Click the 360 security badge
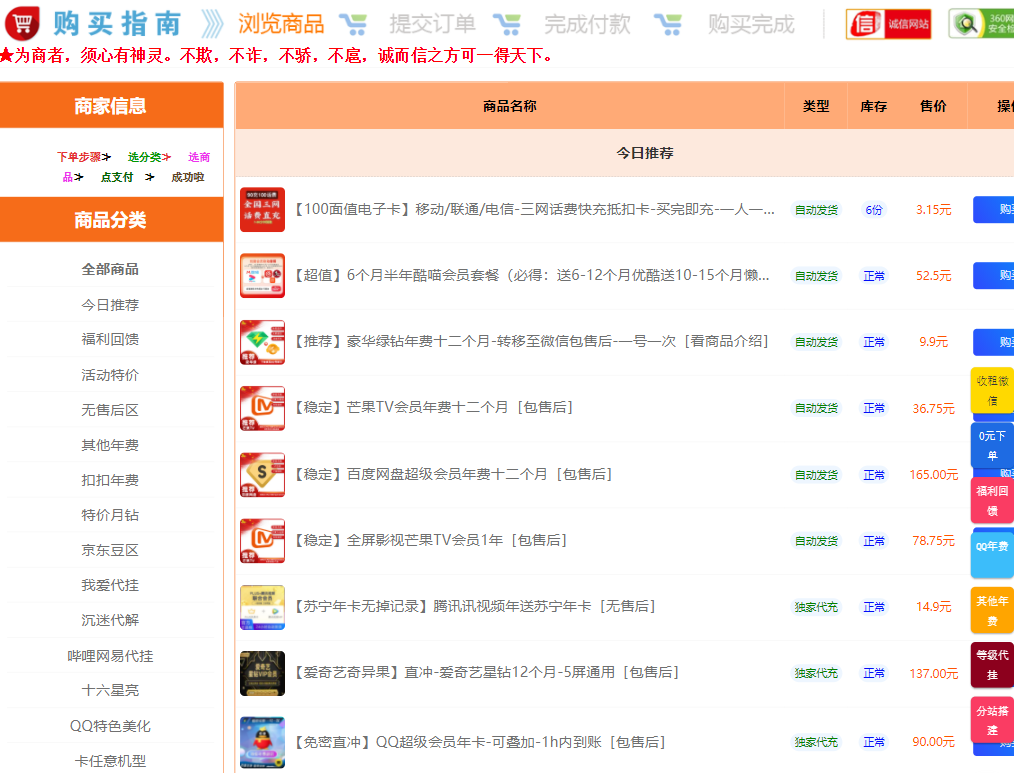The height and width of the screenshot is (773, 1014). pyautogui.click(x=981, y=24)
